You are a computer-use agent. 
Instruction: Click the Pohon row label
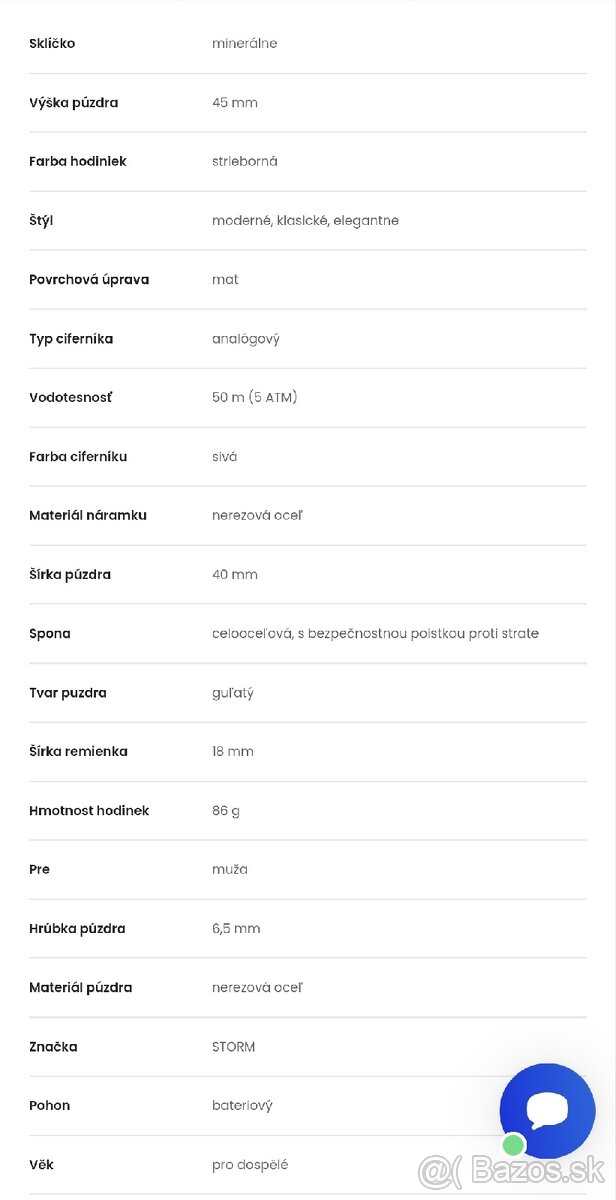pyautogui.click(x=50, y=1106)
